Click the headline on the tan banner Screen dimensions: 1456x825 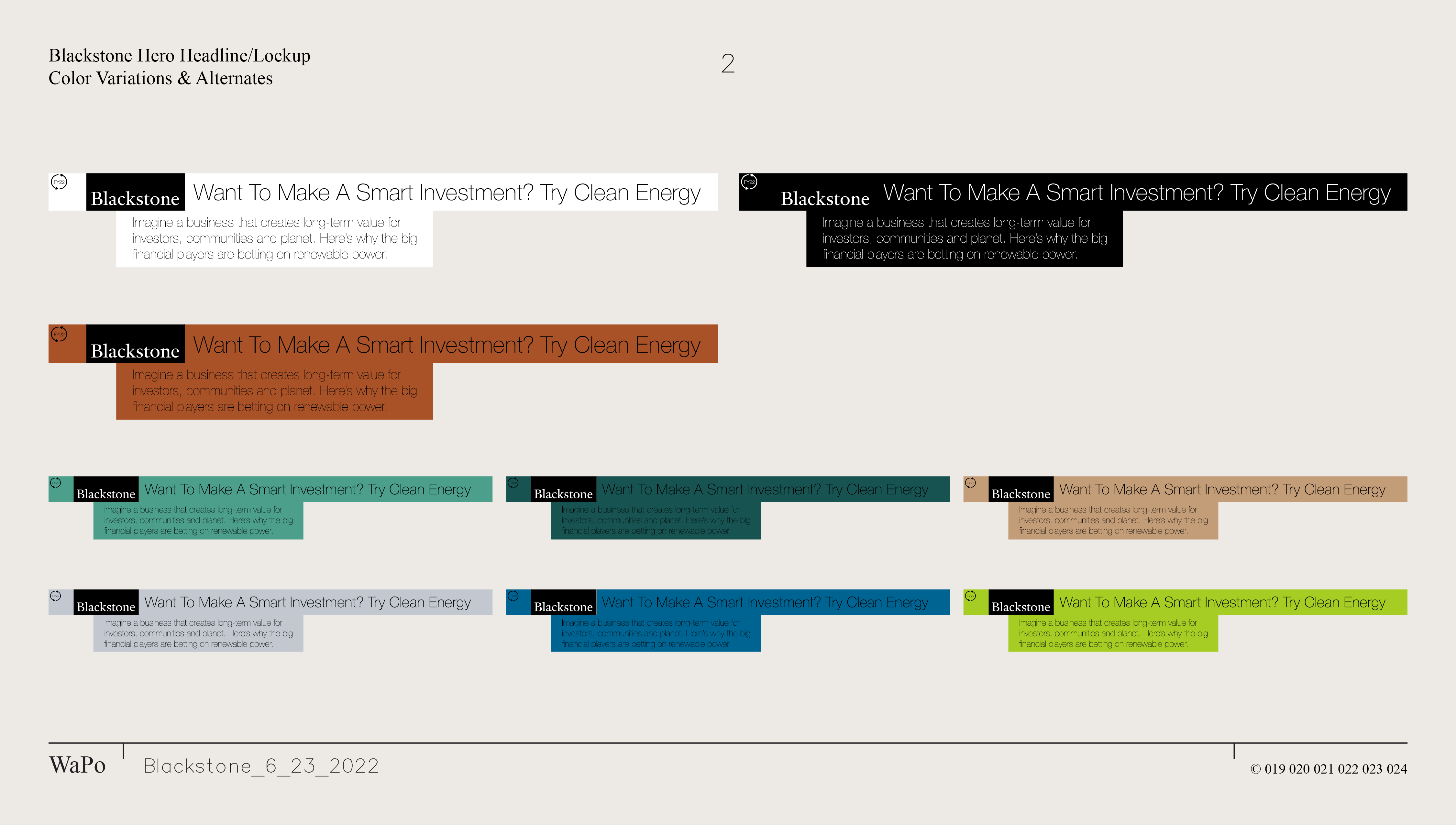point(1223,489)
